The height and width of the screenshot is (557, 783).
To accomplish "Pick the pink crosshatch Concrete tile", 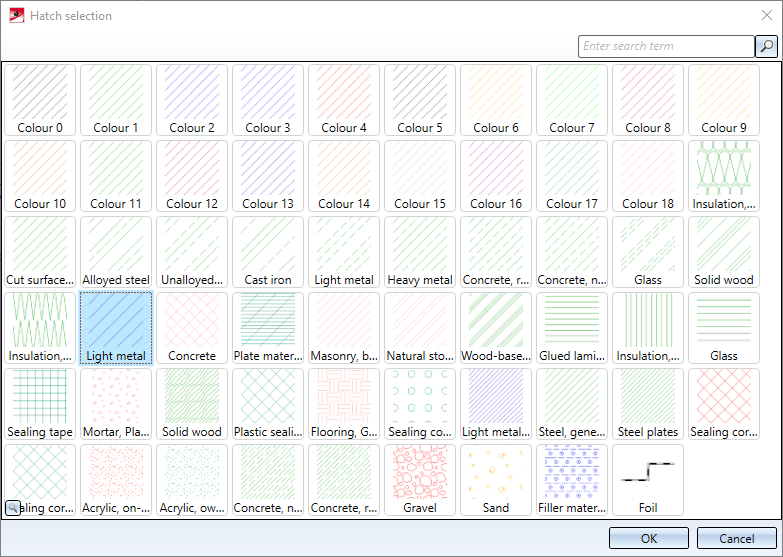I will click(192, 328).
